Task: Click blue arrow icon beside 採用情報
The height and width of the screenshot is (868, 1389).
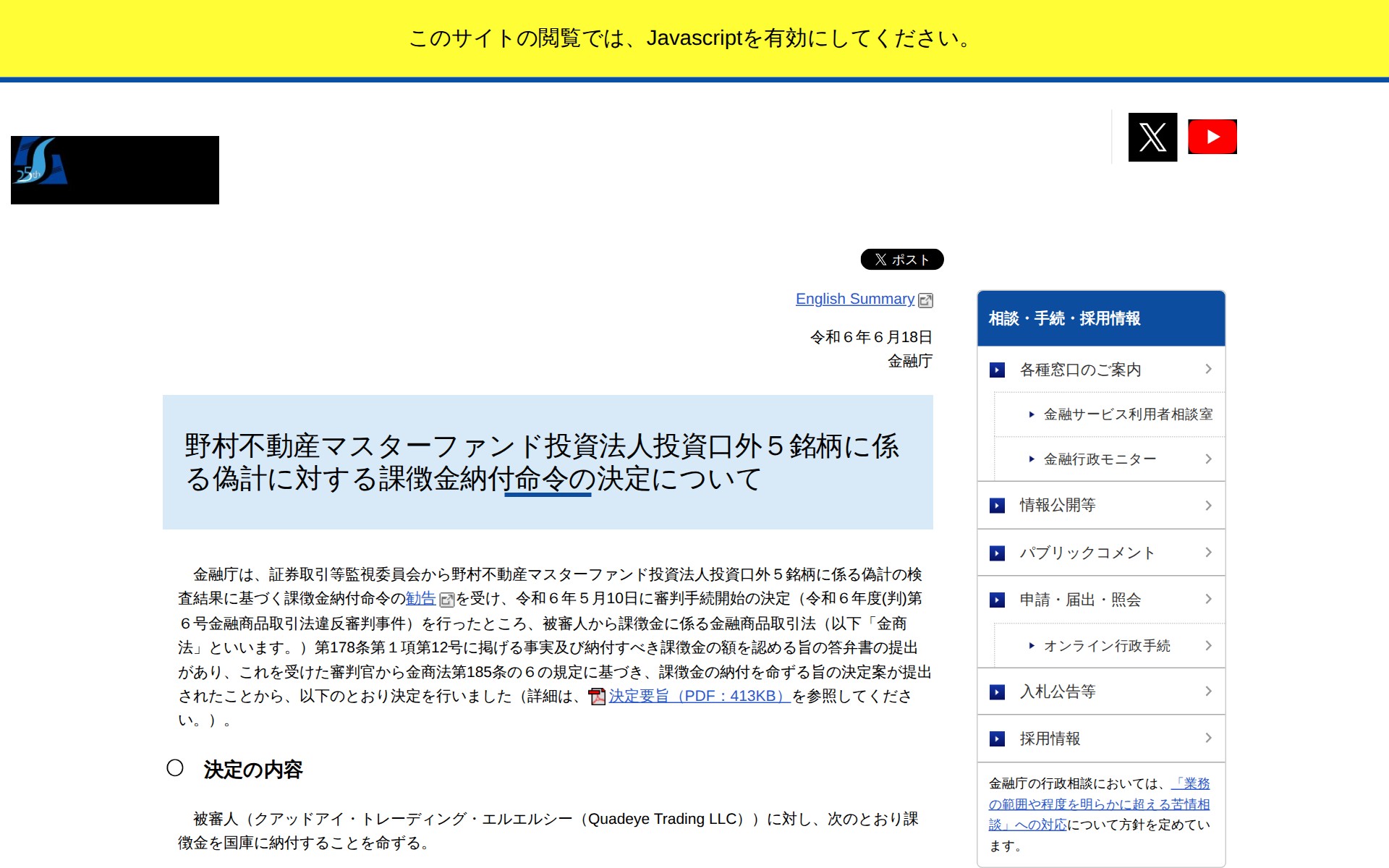Action: (997, 739)
